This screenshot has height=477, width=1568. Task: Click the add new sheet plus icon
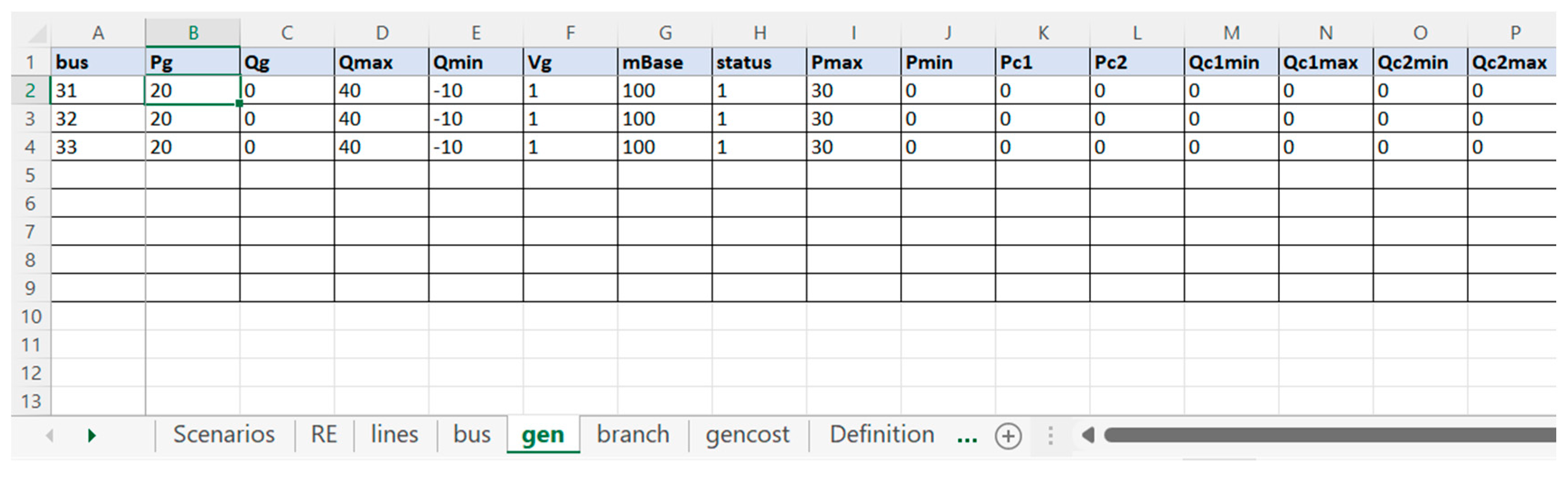point(1008,436)
